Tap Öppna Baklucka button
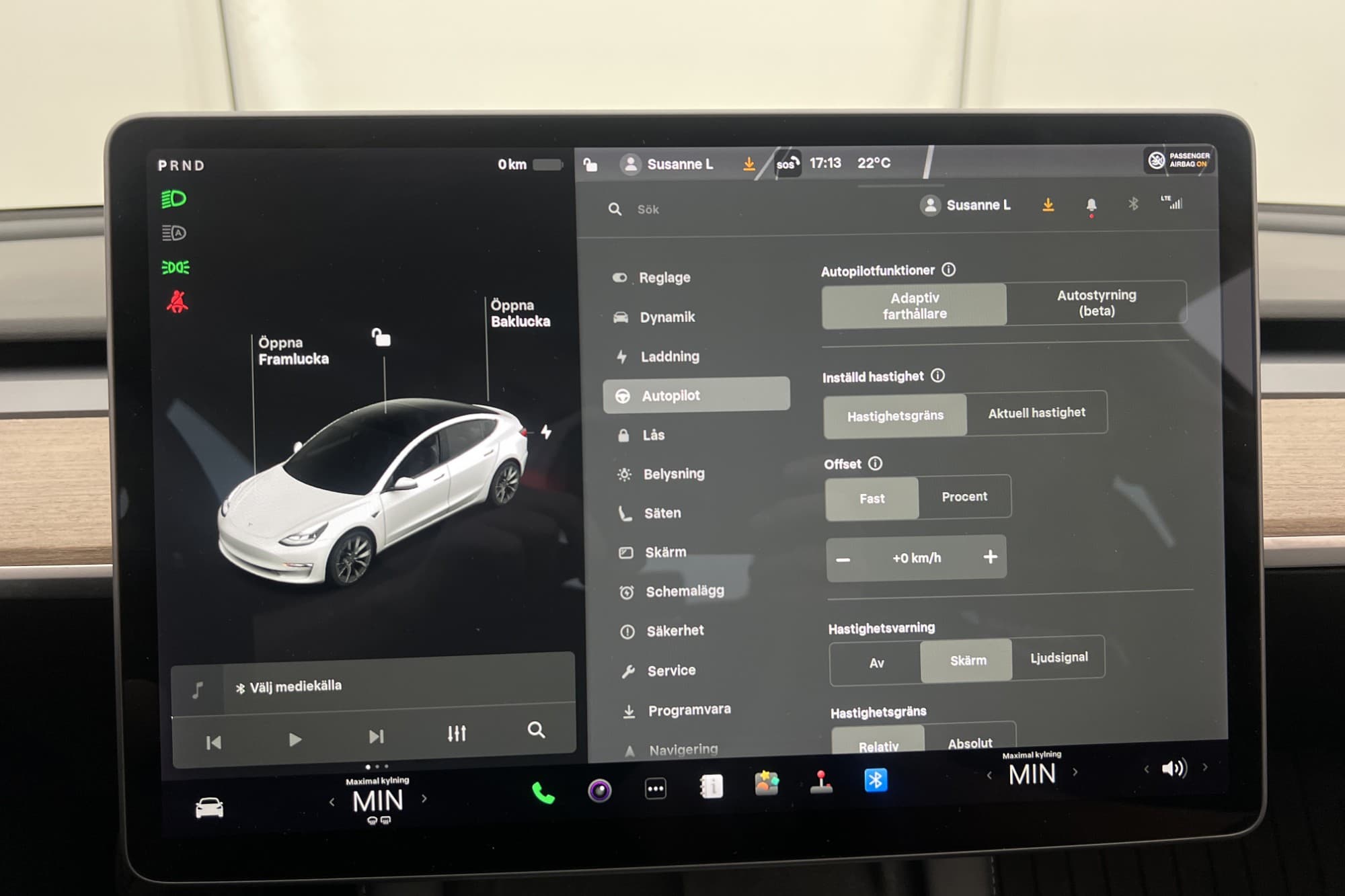The width and height of the screenshot is (1345, 896). click(x=520, y=313)
